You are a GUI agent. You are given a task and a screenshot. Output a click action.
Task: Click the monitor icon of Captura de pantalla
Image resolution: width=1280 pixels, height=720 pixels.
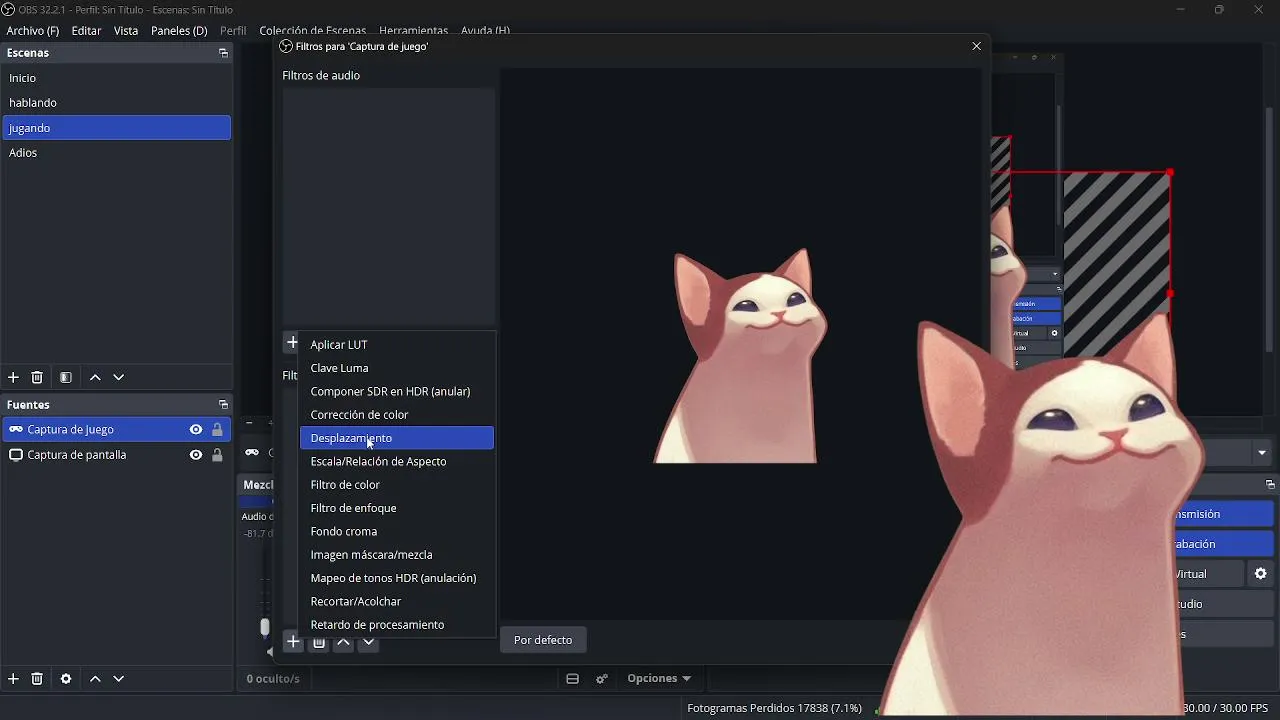click(16, 455)
